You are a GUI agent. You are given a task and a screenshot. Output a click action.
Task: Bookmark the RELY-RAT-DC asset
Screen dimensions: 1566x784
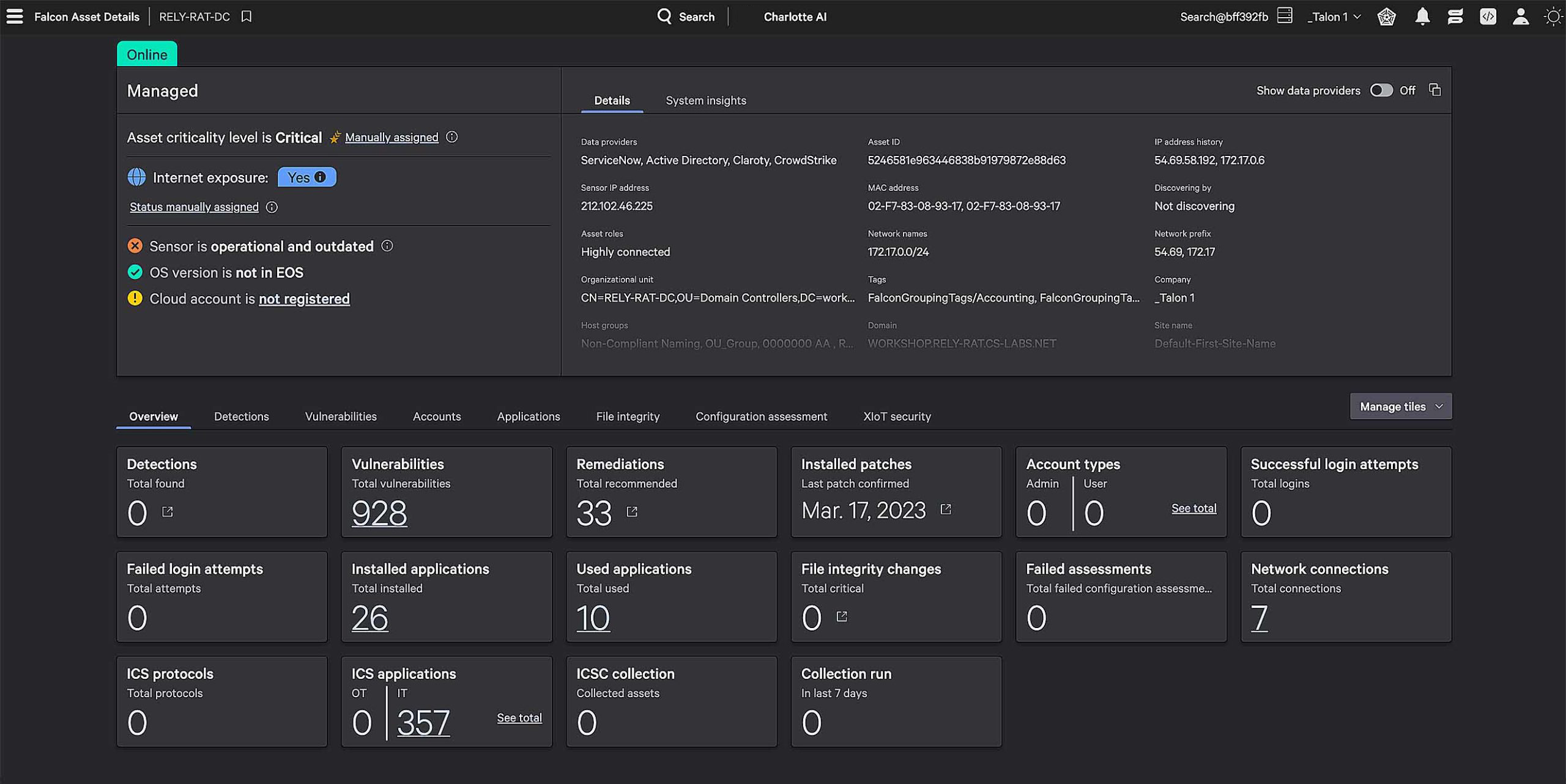point(247,17)
